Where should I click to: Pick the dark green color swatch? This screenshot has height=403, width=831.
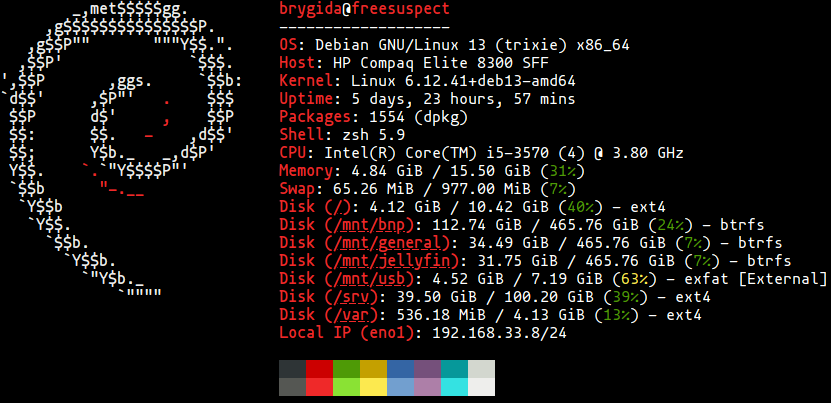tap(347, 369)
